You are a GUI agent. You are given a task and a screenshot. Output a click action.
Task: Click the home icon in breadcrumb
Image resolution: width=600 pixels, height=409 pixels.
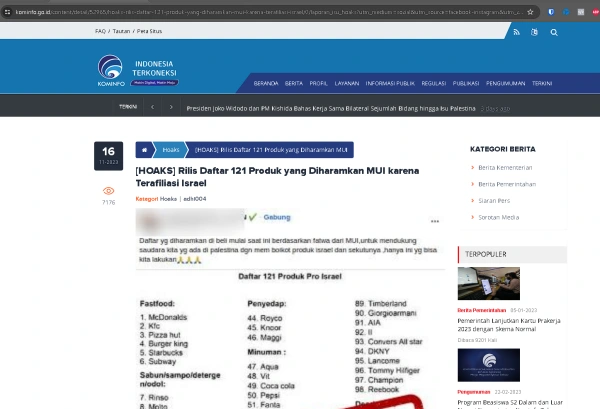pyautogui.click(x=145, y=150)
